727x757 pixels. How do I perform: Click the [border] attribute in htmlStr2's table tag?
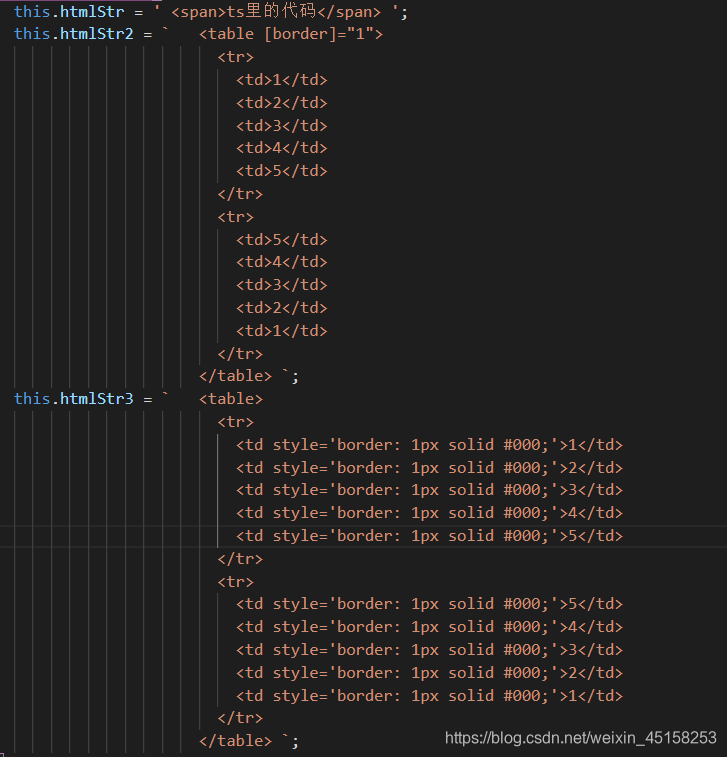tap(300, 34)
